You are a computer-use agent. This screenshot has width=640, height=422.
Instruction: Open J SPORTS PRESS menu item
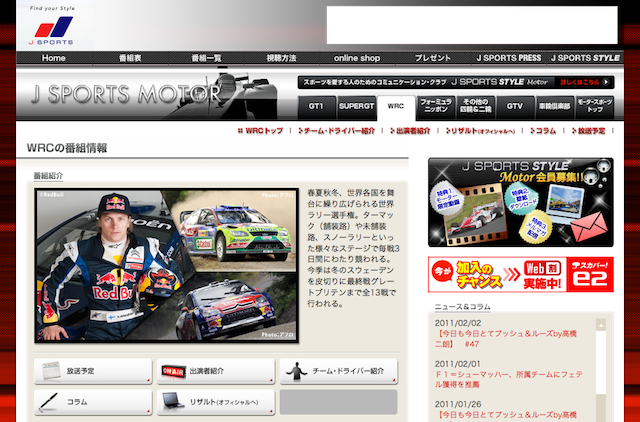(508, 58)
